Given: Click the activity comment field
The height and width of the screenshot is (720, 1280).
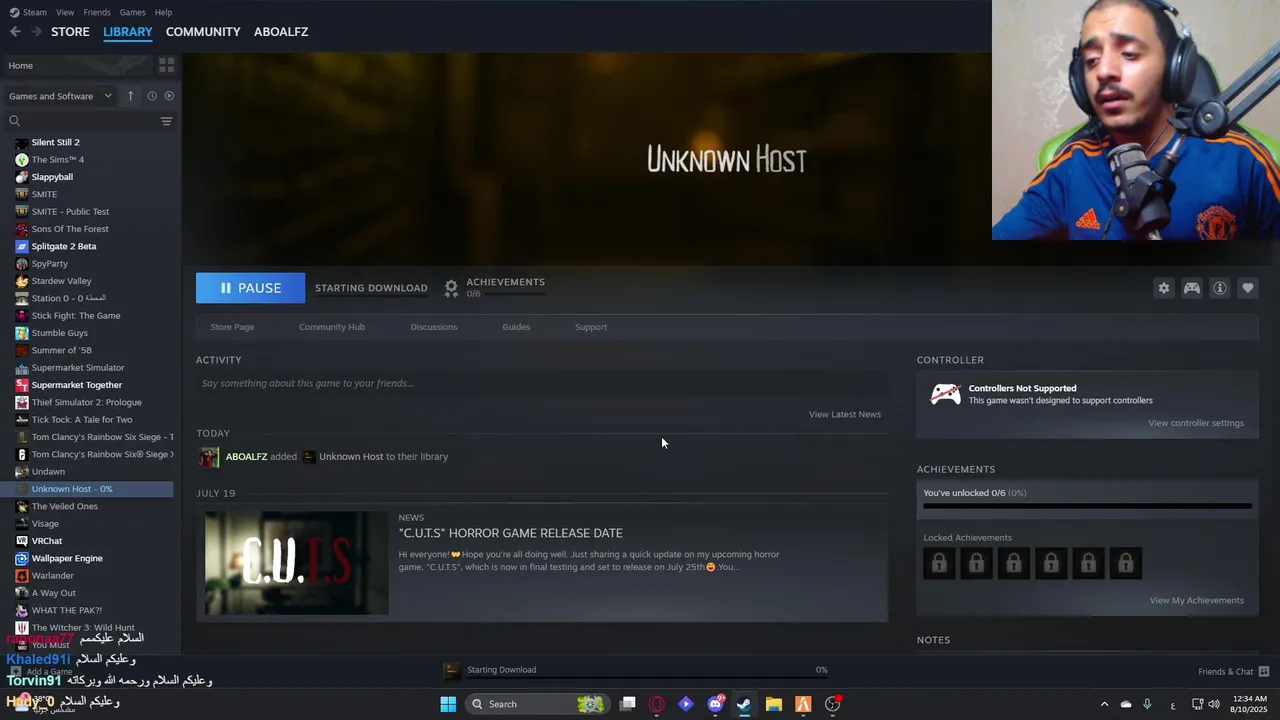Looking at the screenshot, I should tap(542, 383).
